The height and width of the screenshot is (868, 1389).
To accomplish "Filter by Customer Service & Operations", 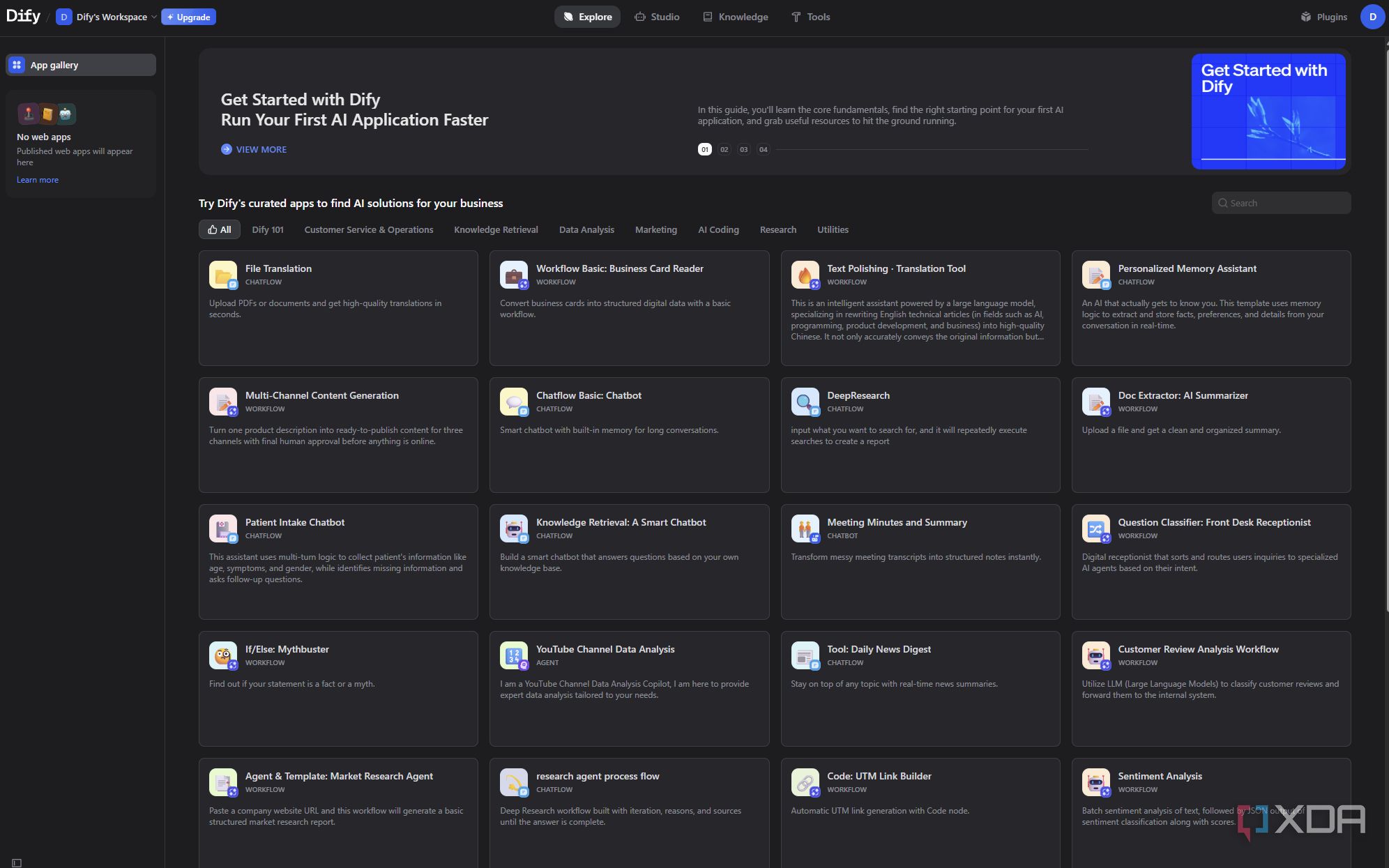I will click(x=368, y=229).
